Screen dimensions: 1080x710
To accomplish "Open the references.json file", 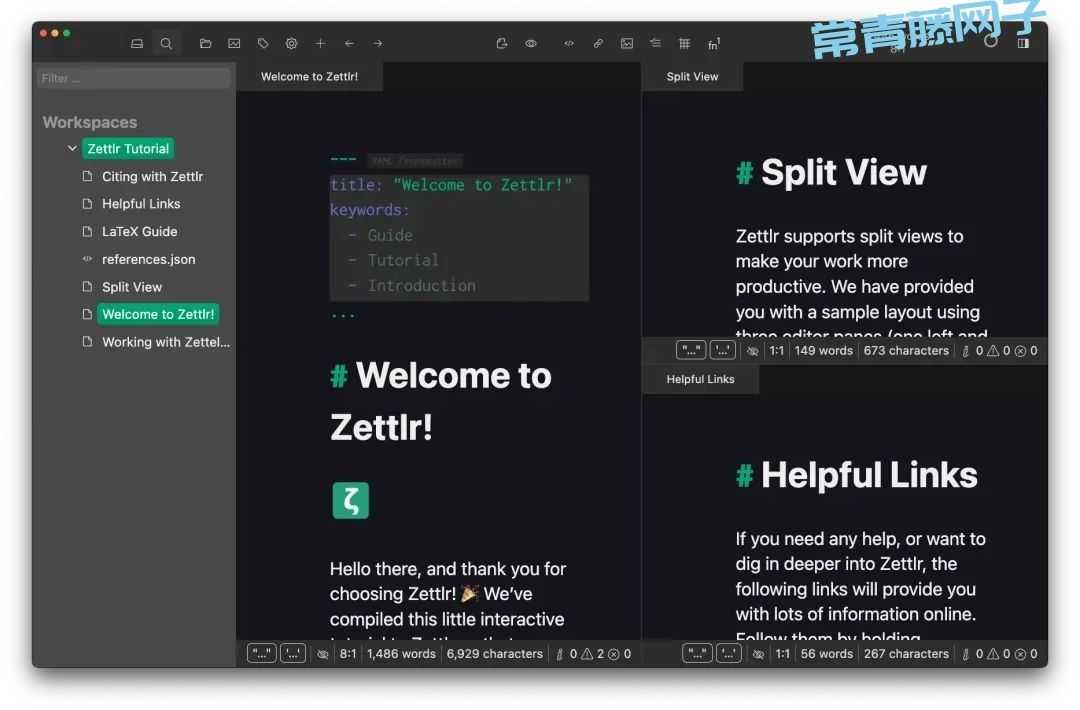I will (x=149, y=259).
